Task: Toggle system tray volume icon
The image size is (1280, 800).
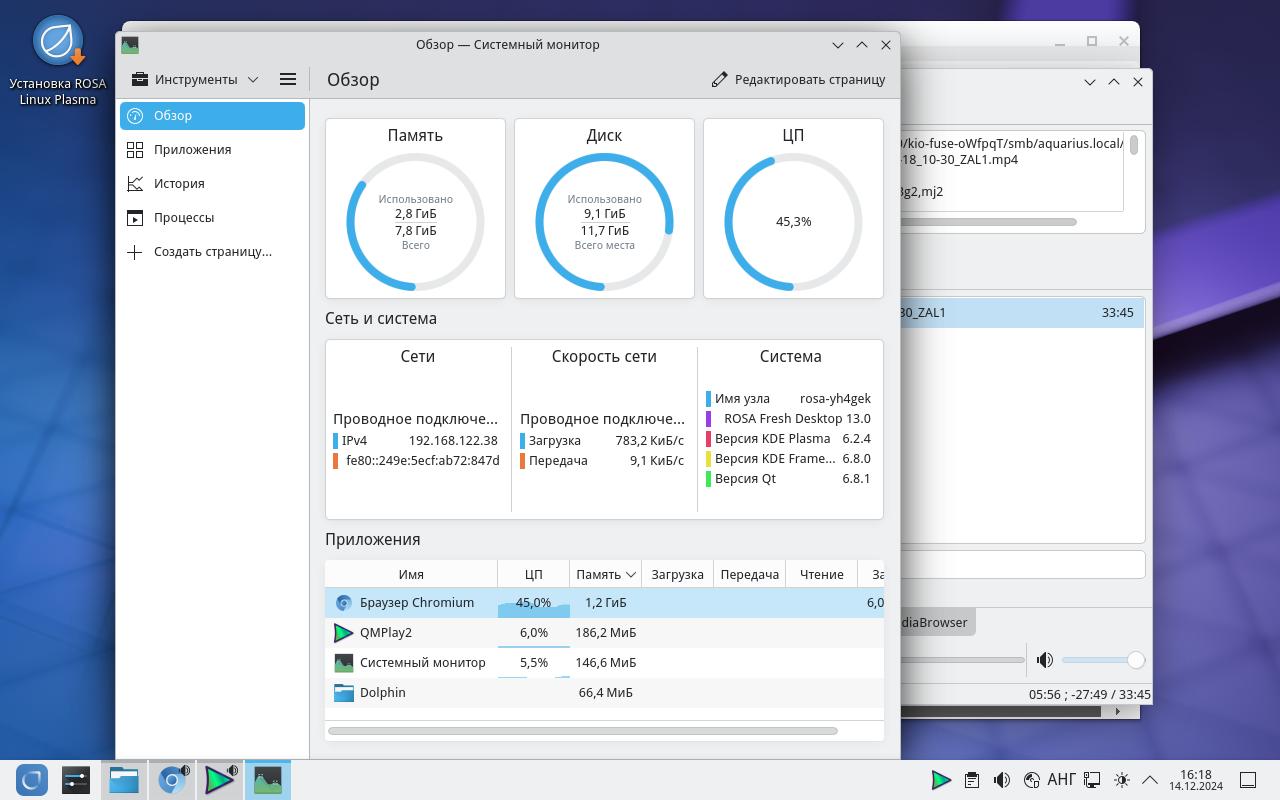Action: coord(1001,780)
